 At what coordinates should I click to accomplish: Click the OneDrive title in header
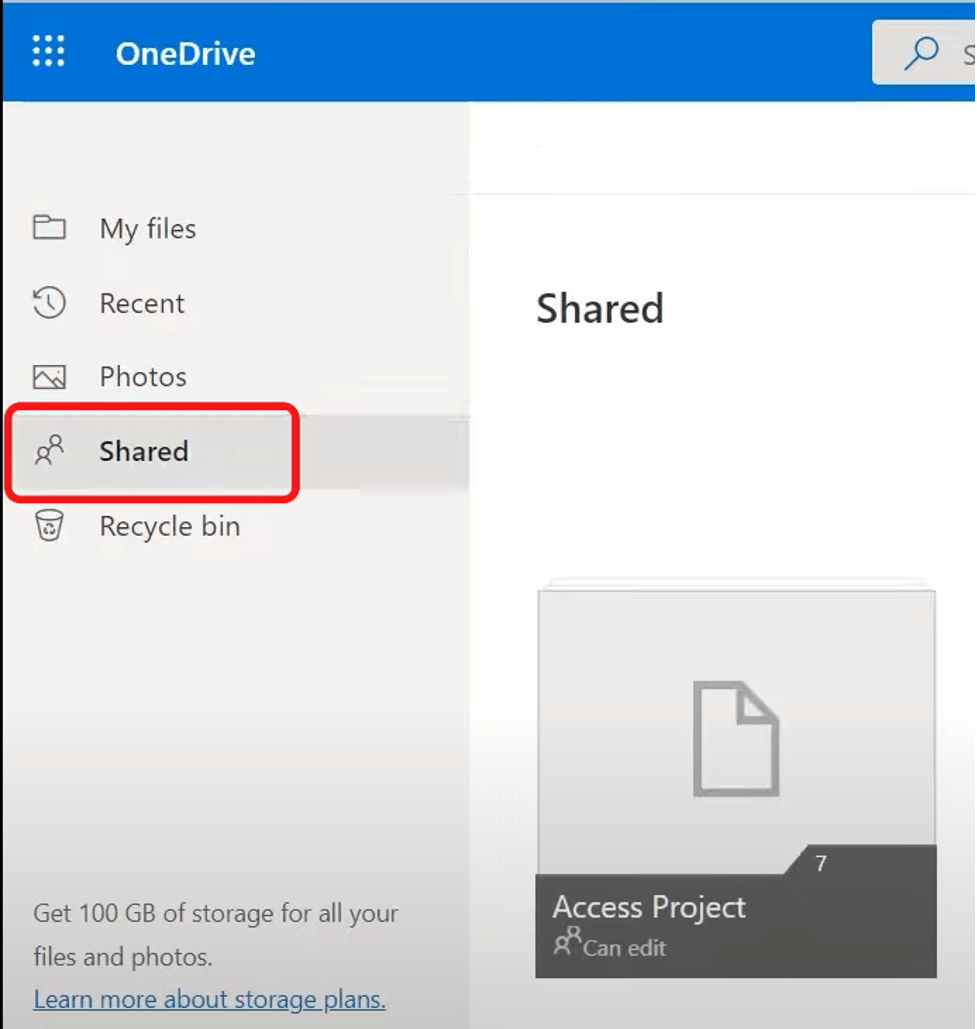[x=186, y=54]
